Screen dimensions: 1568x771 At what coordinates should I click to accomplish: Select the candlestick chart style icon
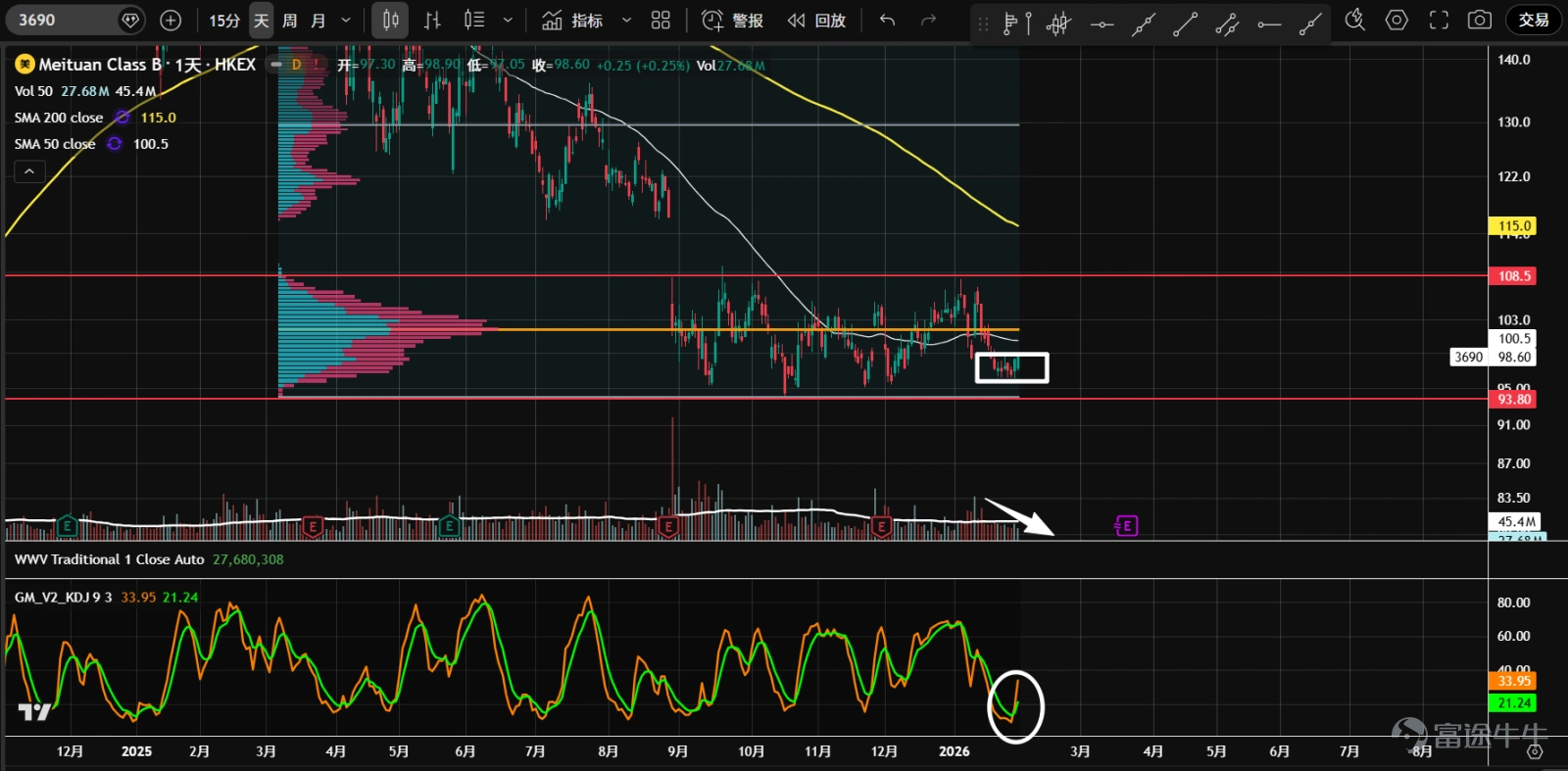pos(390,20)
